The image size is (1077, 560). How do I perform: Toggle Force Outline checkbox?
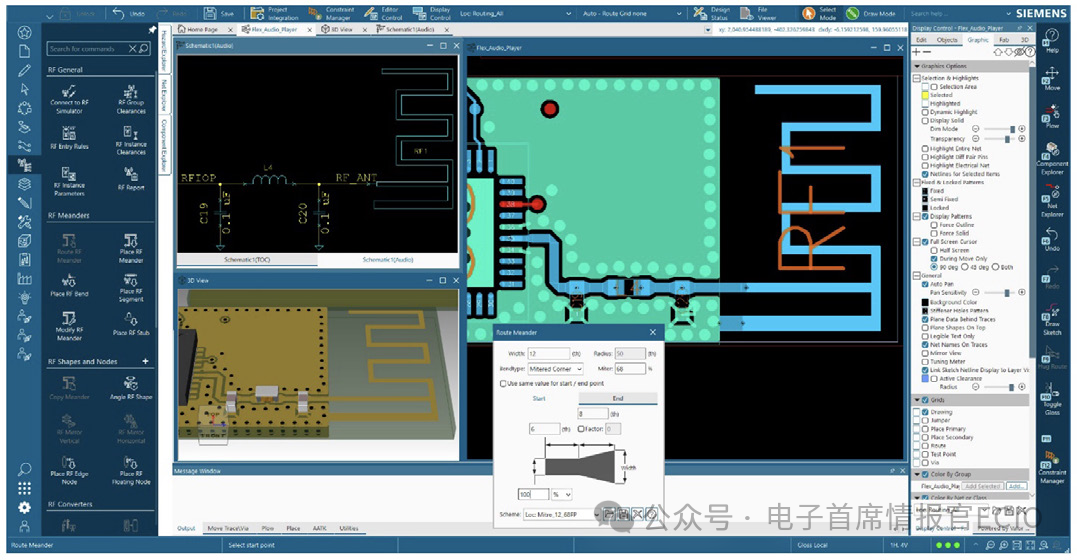coord(934,225)
